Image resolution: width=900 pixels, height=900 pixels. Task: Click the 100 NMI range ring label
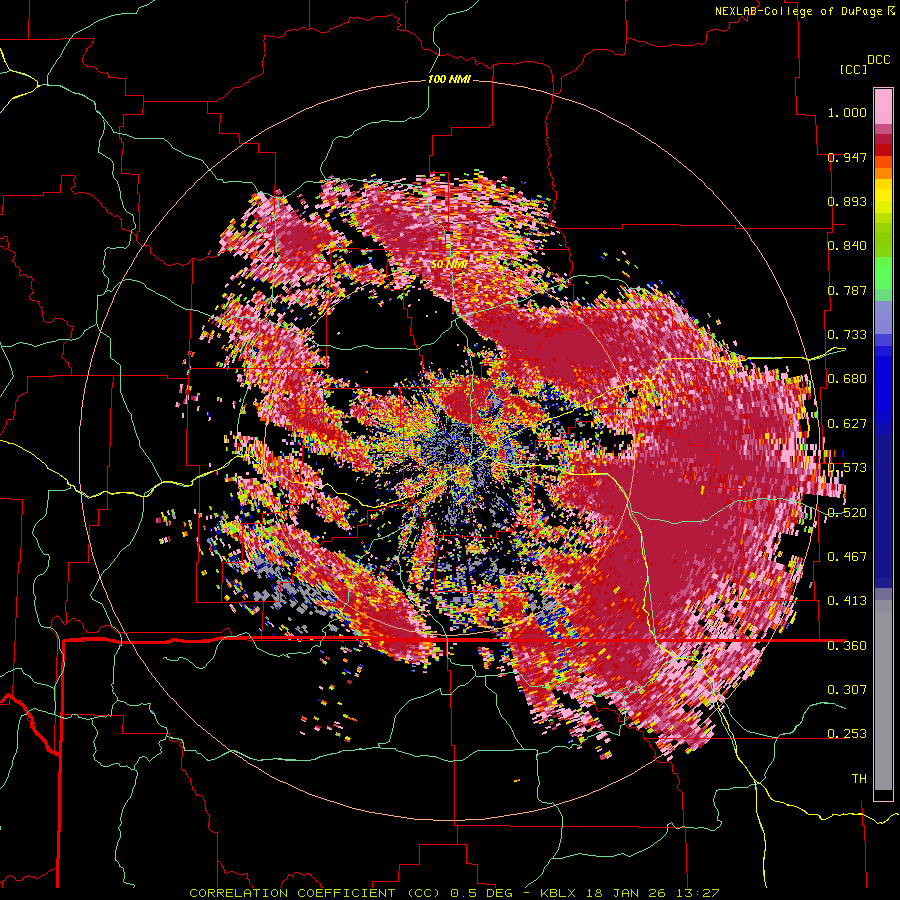(x=449, y=79)
